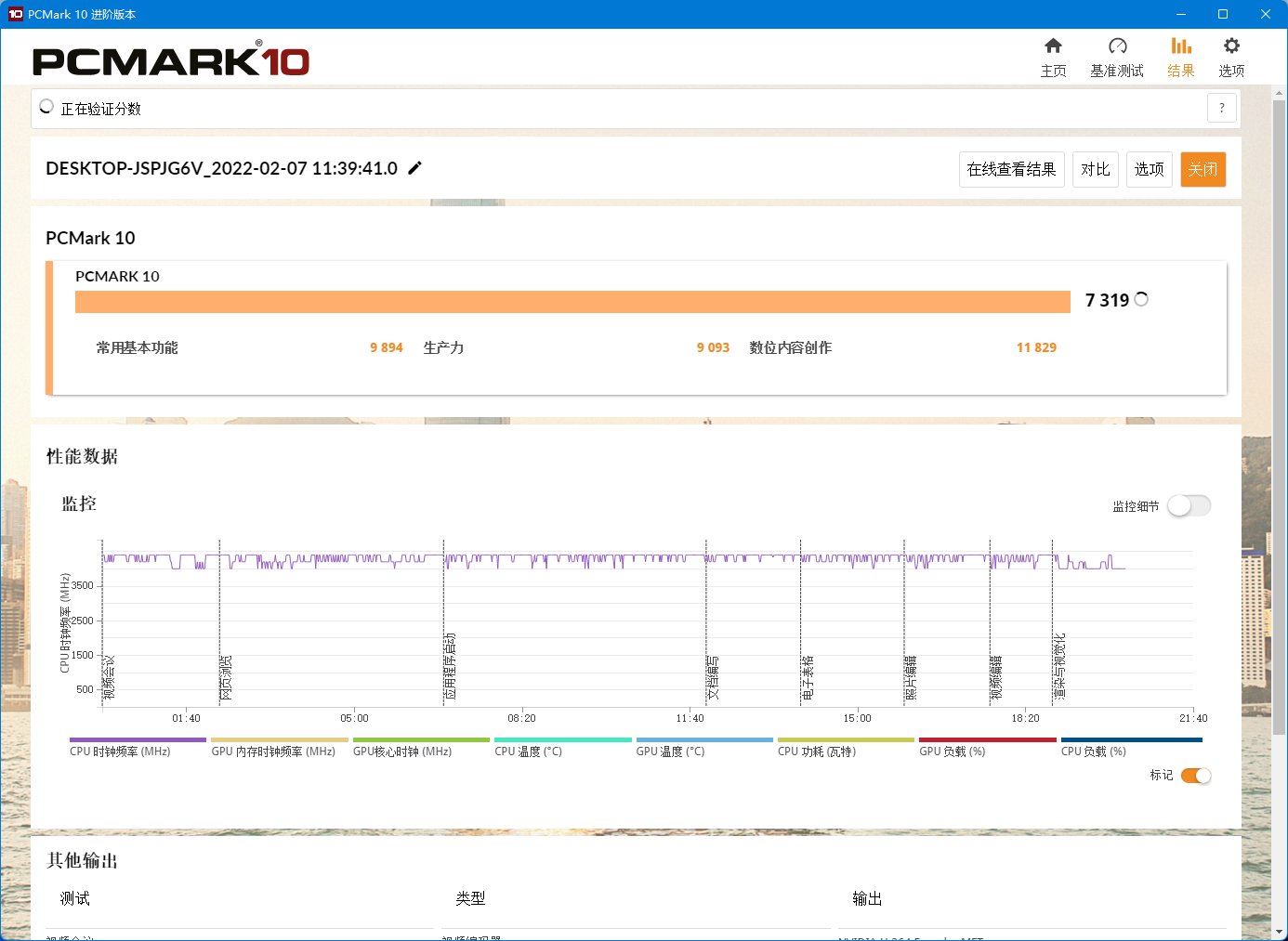
Task: Click the 正在验证分数 spinner icon
Action: pyautogui.click(x=46, y=108)
